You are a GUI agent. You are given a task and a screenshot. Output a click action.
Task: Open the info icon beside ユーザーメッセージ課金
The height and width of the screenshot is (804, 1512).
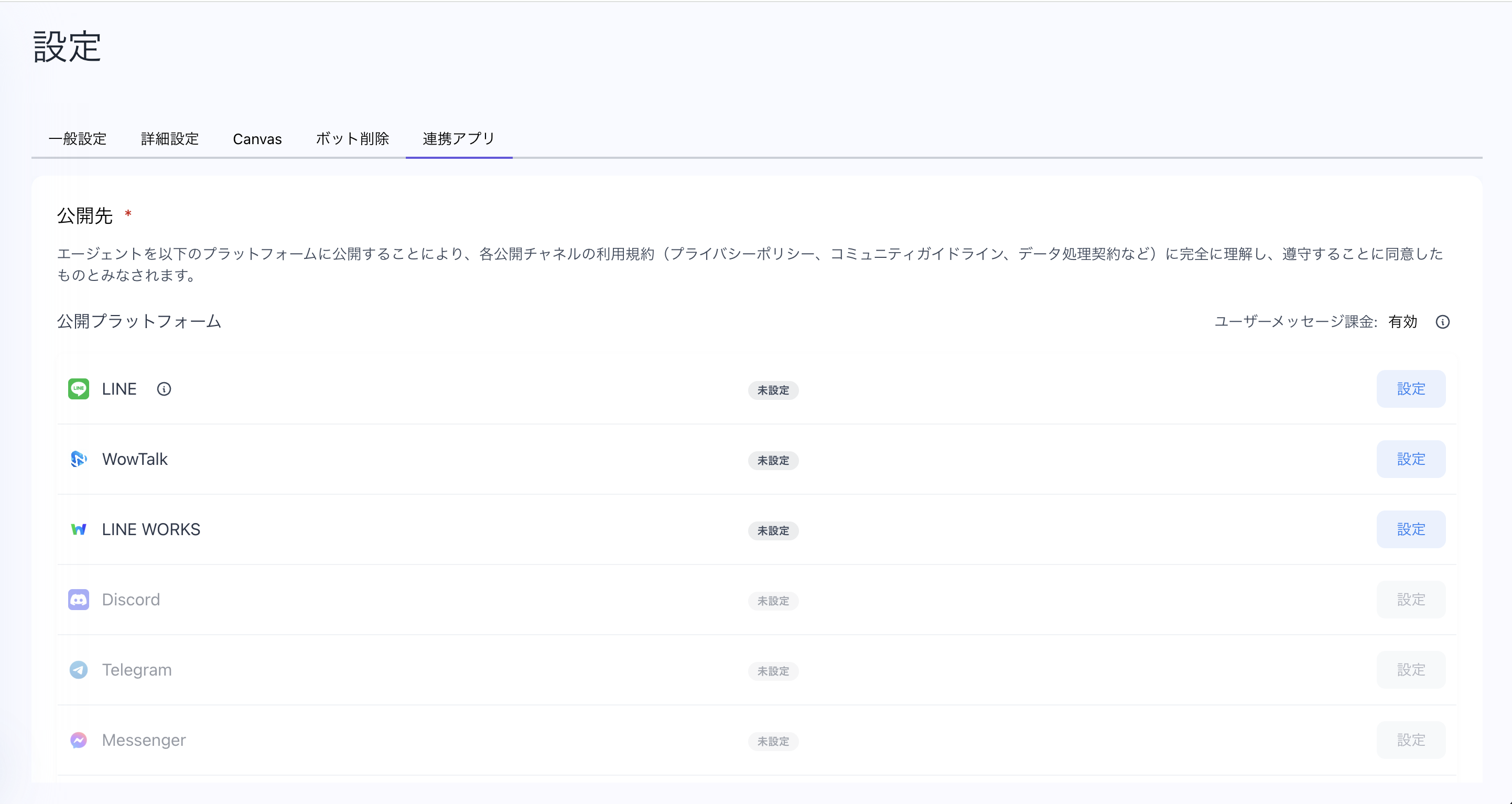[x=1443, y=322]
